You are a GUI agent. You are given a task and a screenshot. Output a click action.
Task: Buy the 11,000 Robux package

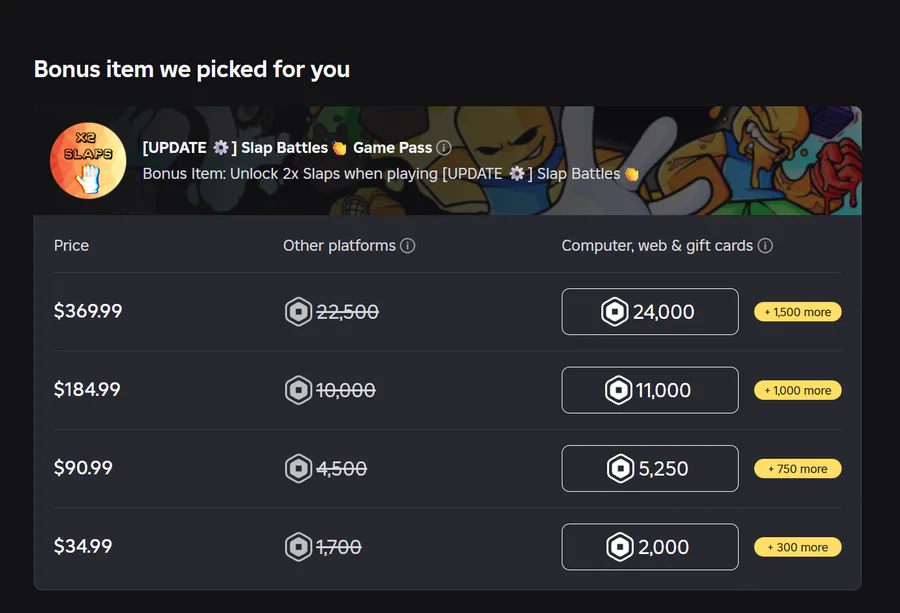650,390
